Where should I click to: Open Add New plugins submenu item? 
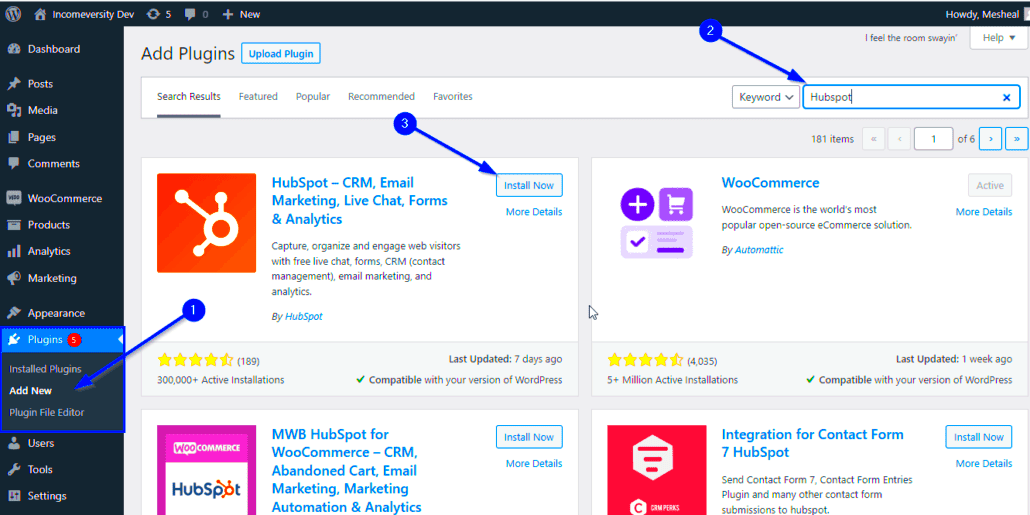click(x=30, y=390)
